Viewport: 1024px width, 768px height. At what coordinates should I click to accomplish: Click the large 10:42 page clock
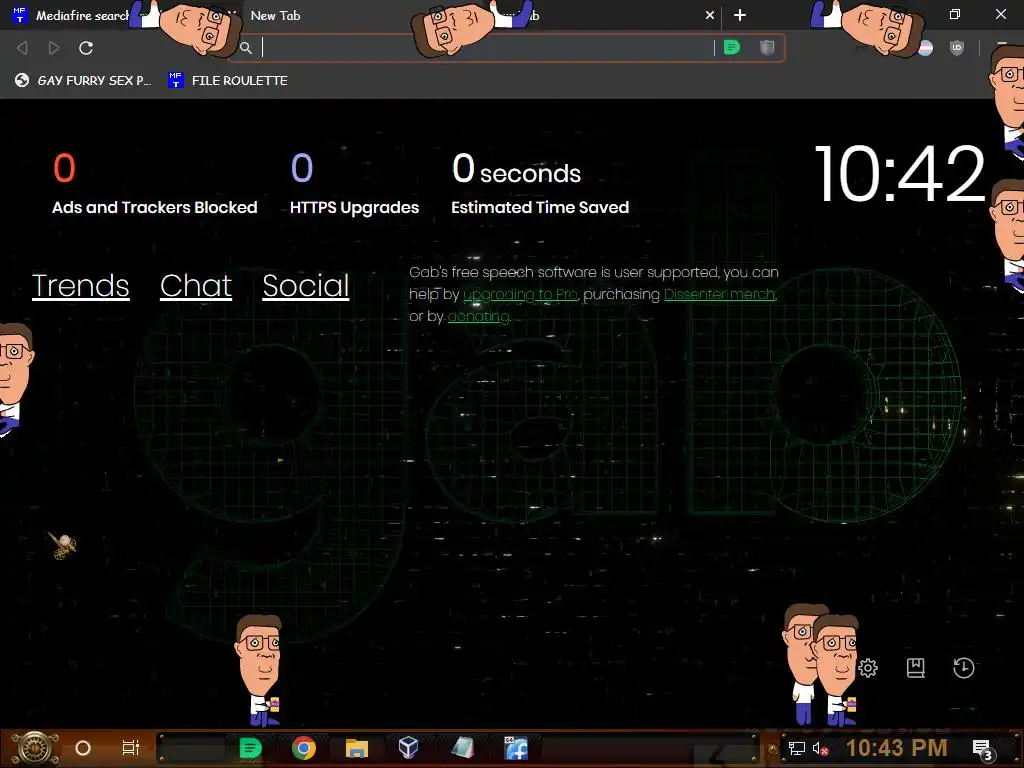click(900, 174)
